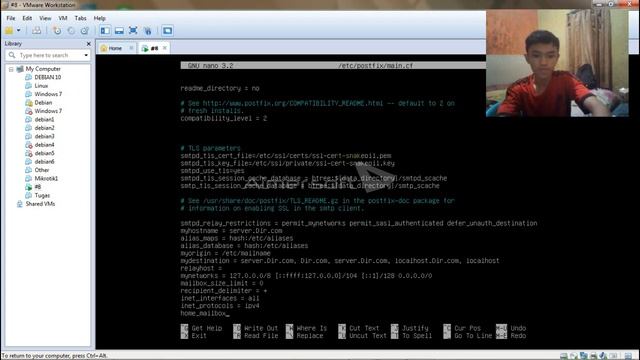Select the Other virtual machine entry
The width and height of the screenshot is (640, 360).
(x=42, y=170)
